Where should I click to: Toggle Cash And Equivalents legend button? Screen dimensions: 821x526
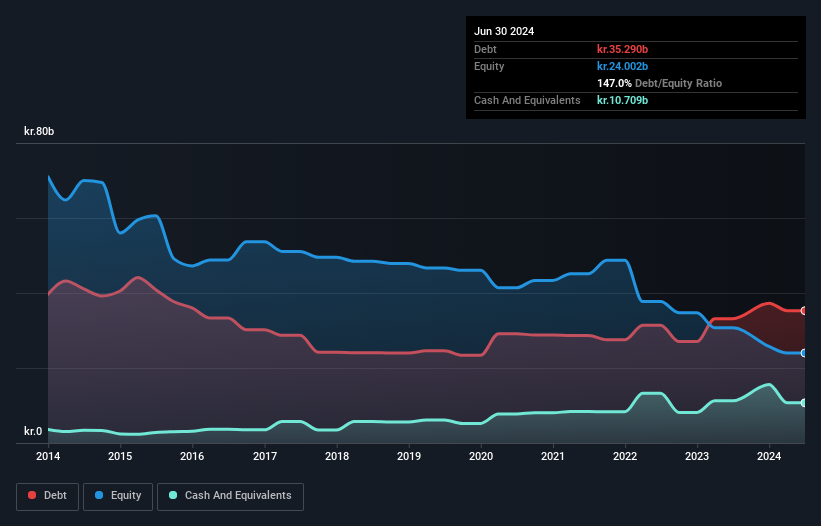click(x=230, y=496)
